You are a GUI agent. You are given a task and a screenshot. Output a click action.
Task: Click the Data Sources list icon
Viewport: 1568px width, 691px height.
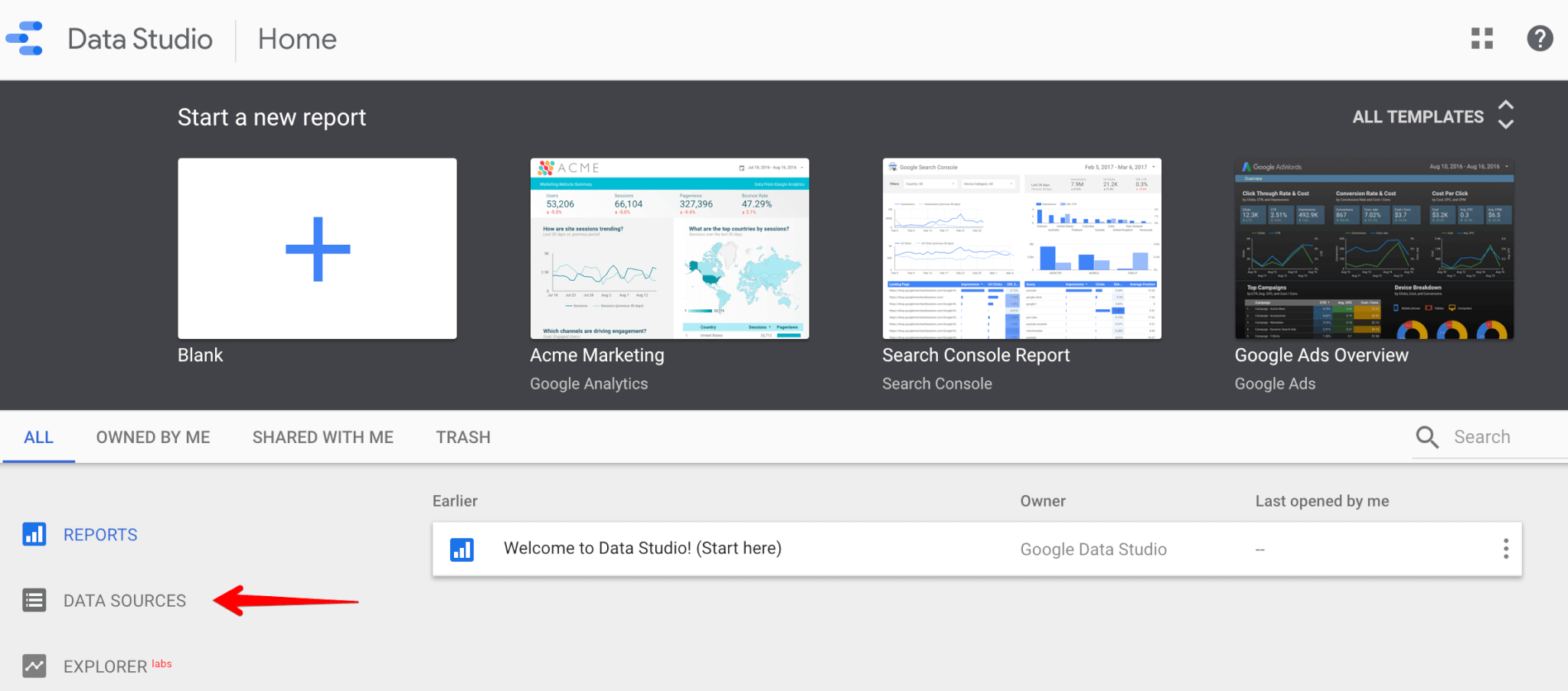click(x=34, y=600)
